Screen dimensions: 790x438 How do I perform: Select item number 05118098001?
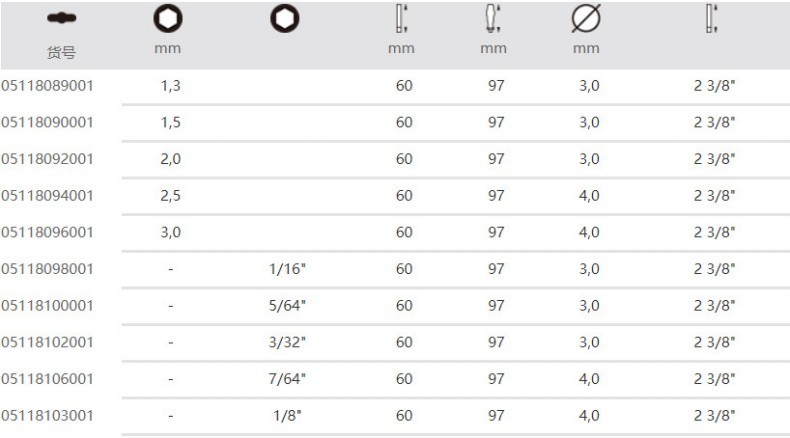tap(47, 269)
